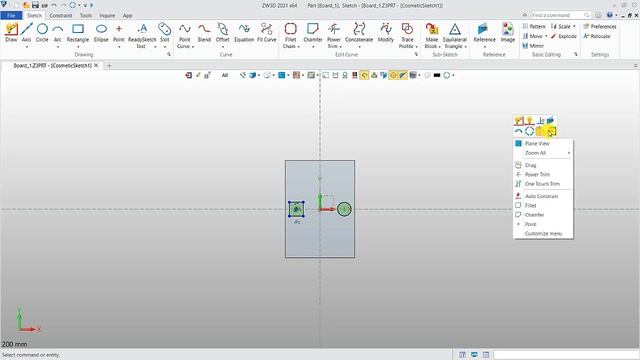Open the Modify curve tool
Screen dimensions: 640x360
(385, 33)
